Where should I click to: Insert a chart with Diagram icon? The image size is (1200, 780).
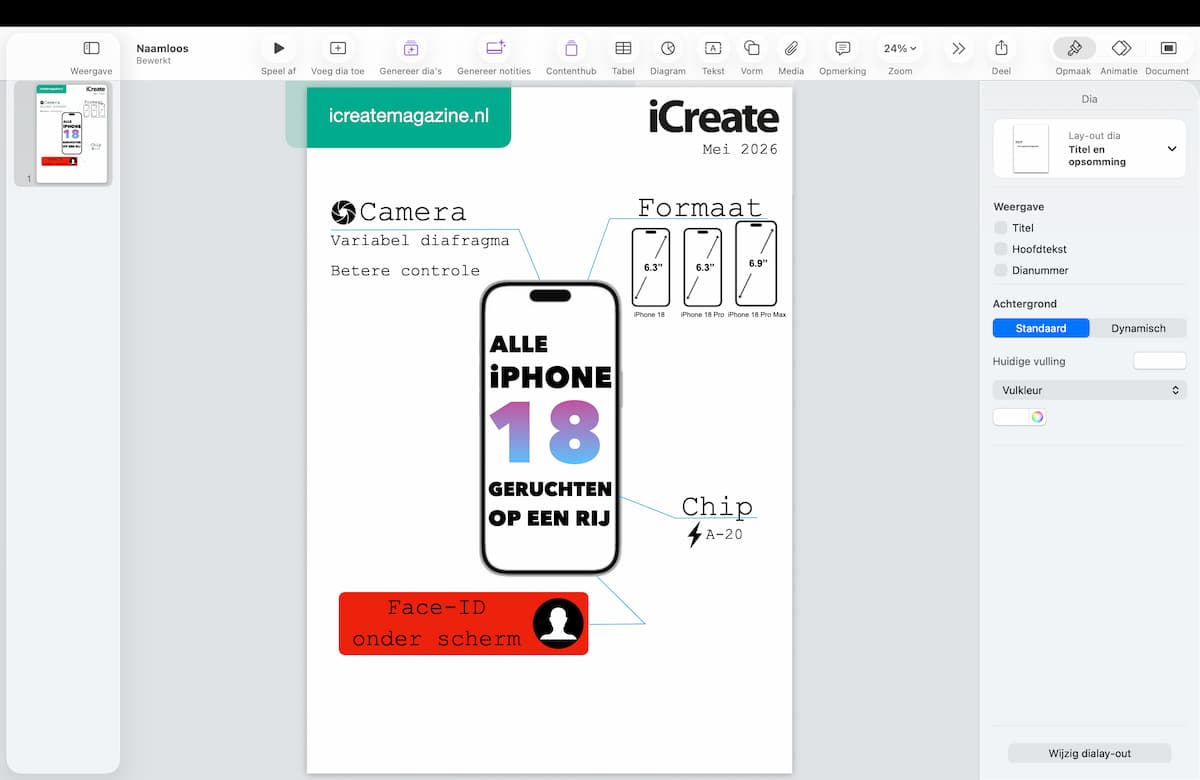click(x=668, y=48)
